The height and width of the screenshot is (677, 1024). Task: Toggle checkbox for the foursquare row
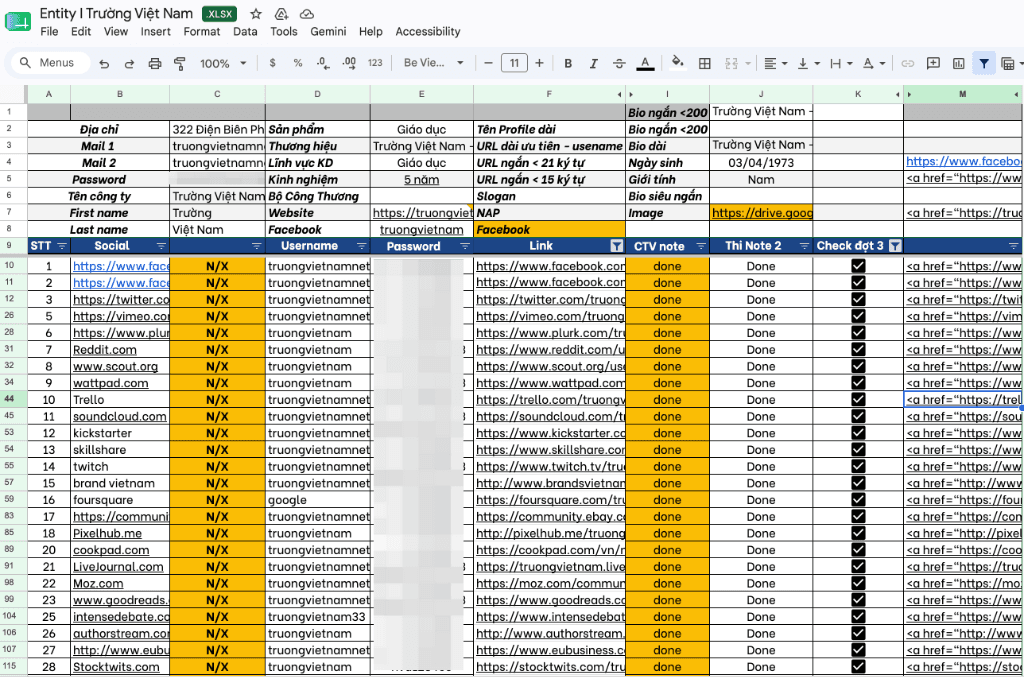coord(858,499)
